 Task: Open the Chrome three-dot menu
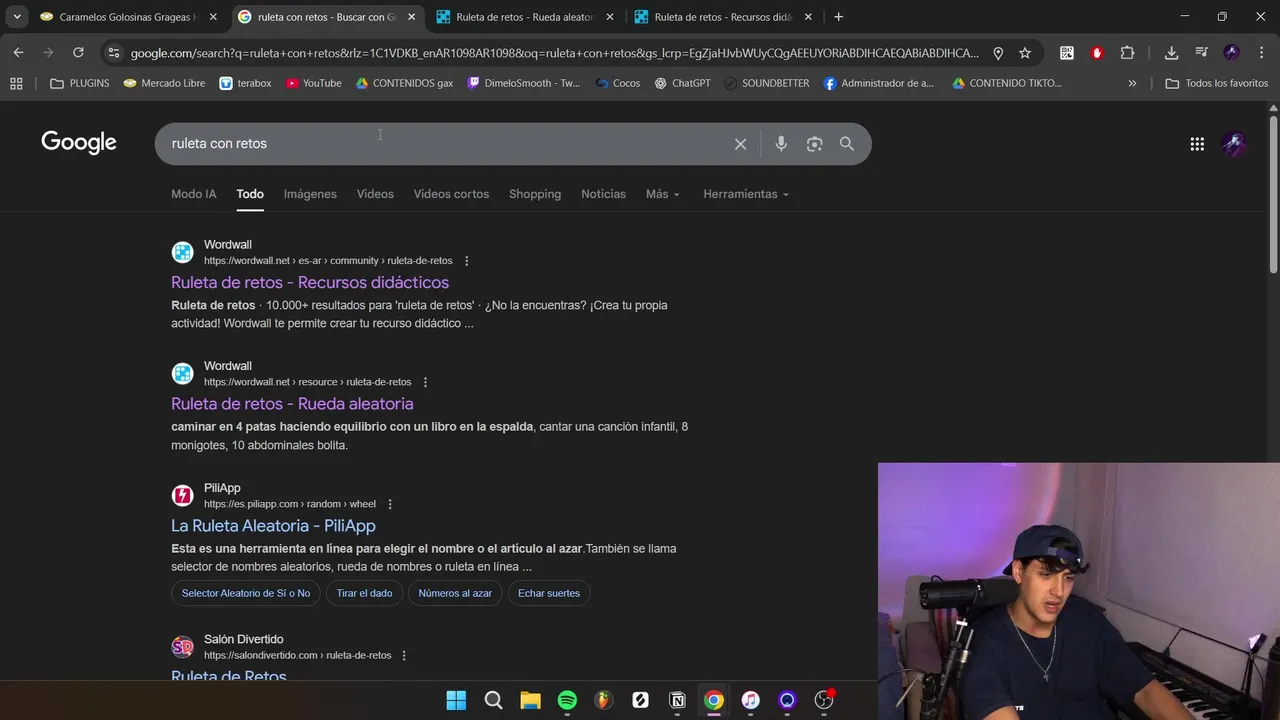tap(1261, 53)
